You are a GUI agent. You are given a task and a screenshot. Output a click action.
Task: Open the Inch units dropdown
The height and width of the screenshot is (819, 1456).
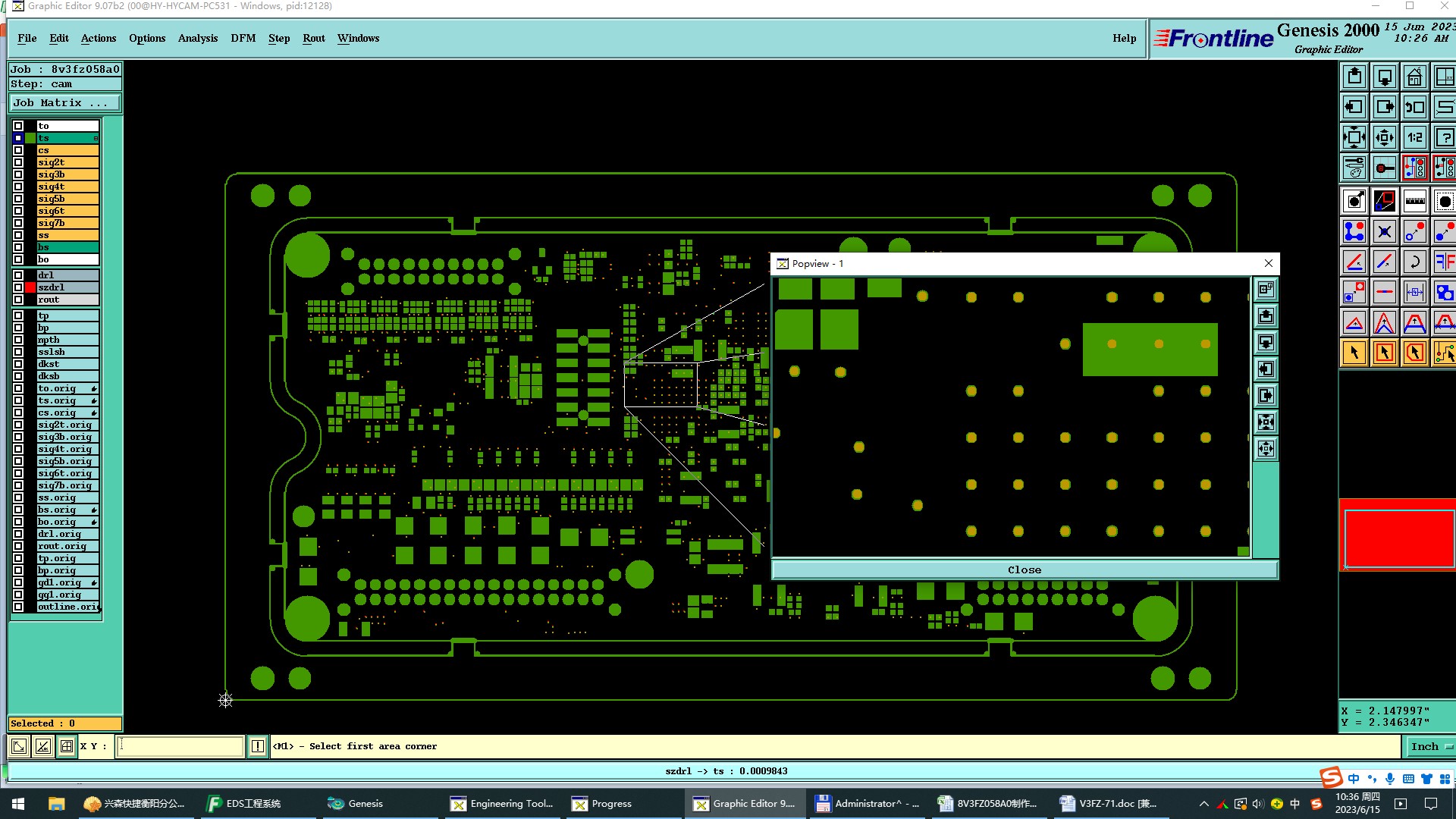(x=1430, y=746)
